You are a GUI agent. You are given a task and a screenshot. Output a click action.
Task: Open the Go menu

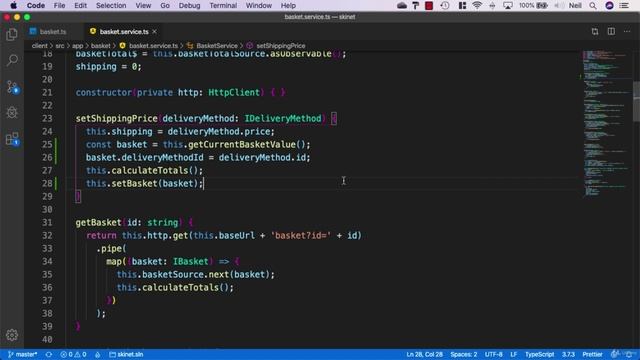coord(165,5)
